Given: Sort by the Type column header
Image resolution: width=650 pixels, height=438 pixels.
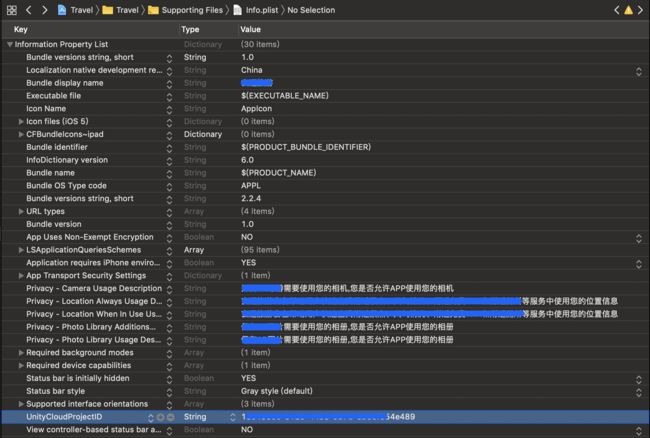Looking at the screenshot, I should point(190,29).
